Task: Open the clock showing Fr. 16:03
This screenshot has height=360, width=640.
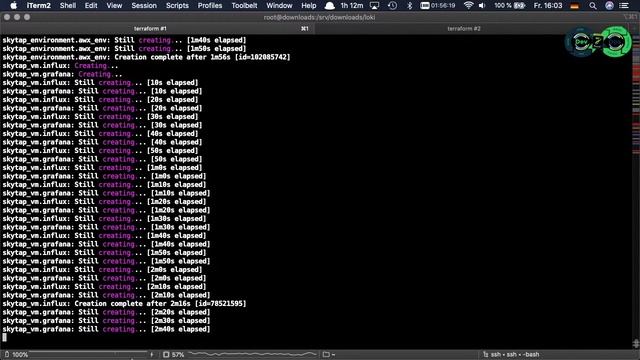Action: tap(548, 6)
